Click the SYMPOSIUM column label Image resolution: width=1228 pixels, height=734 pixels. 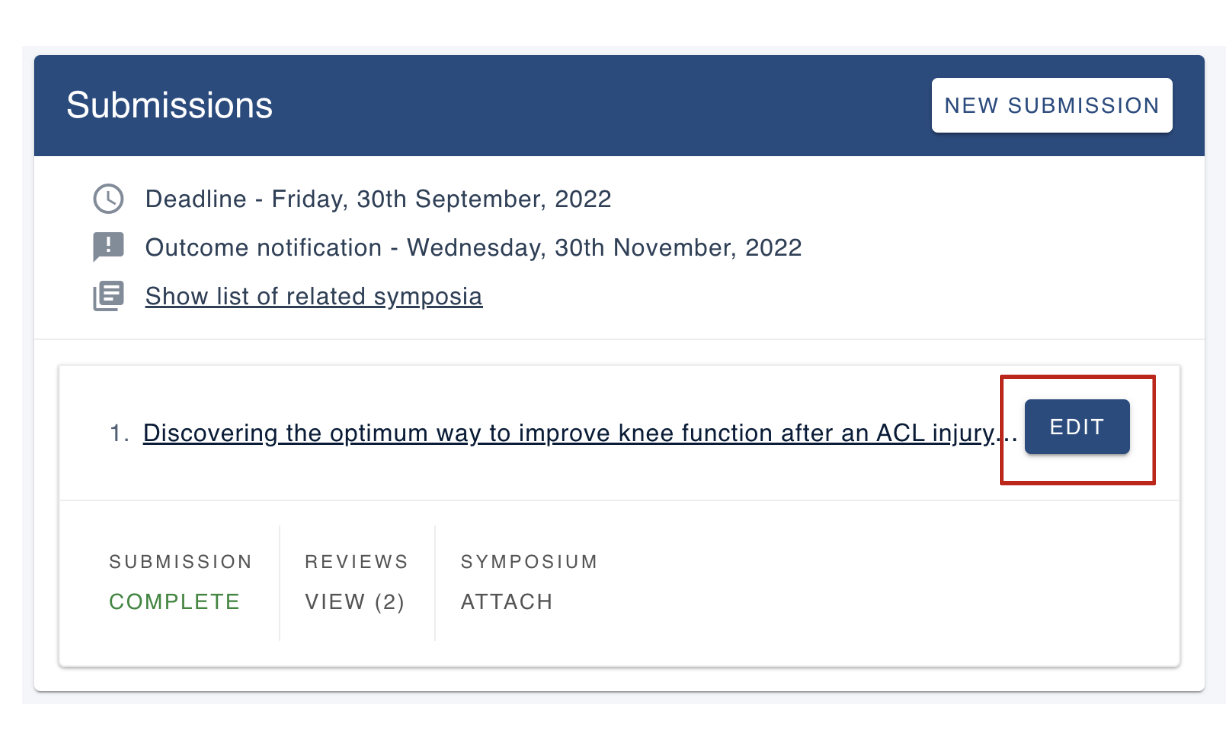click(x=528, y=562)
